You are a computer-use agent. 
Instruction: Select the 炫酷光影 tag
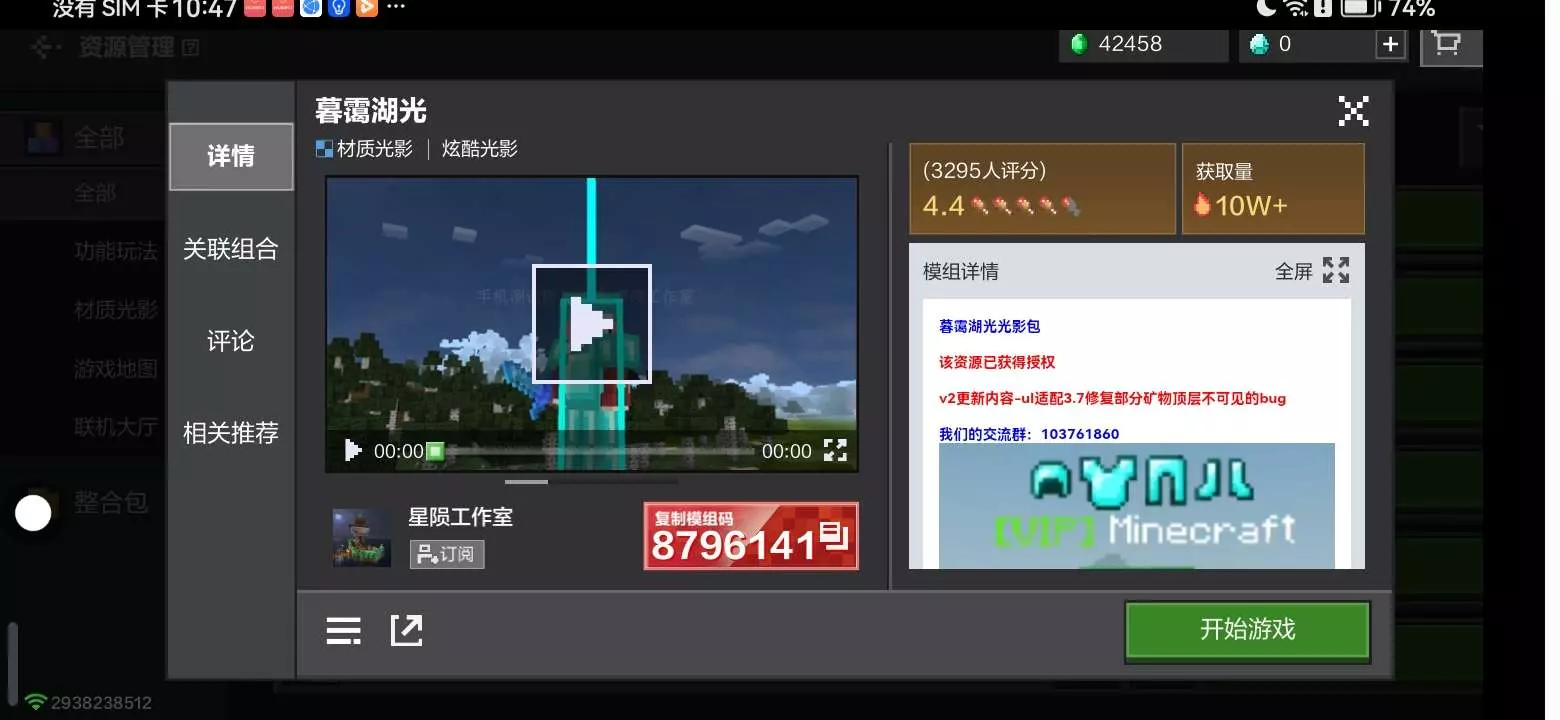[x=480, y=149]
